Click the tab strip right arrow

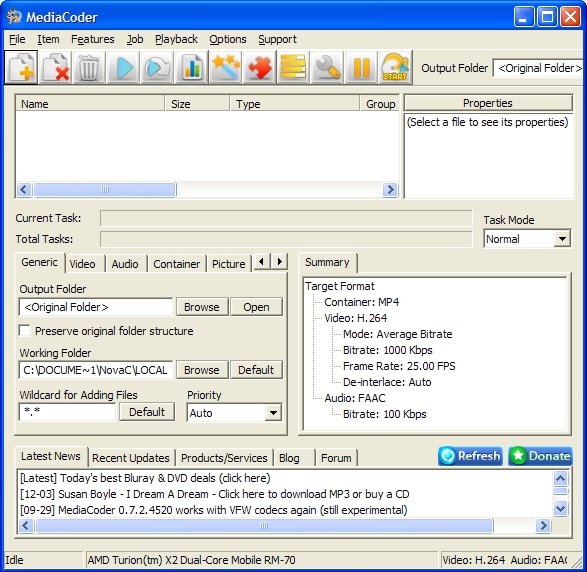[x=279, y=261]
